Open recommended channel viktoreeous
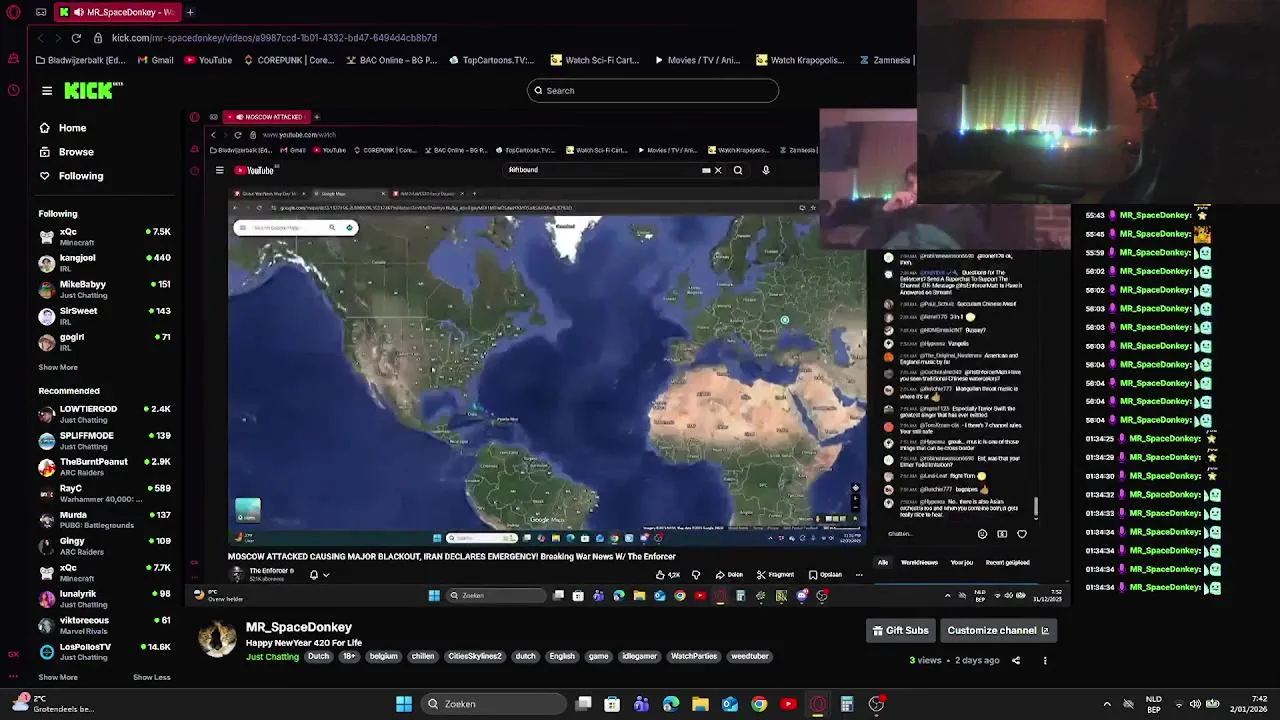 pos(104,625)
